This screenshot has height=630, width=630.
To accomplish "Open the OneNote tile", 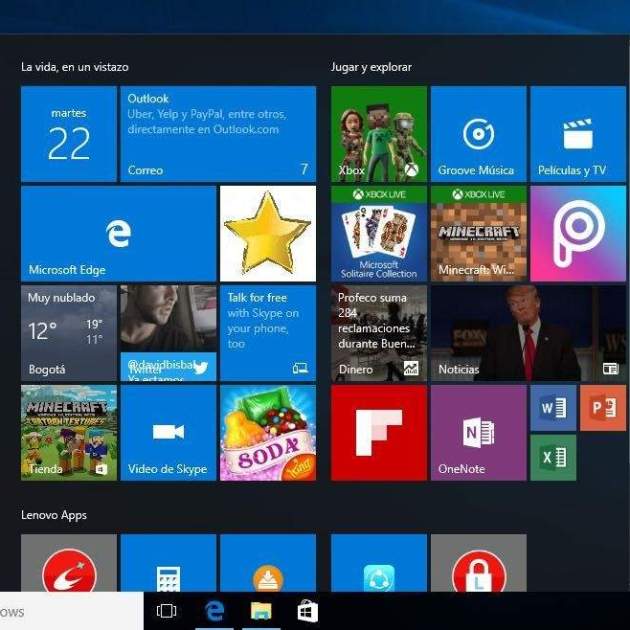I will (479, 433).
